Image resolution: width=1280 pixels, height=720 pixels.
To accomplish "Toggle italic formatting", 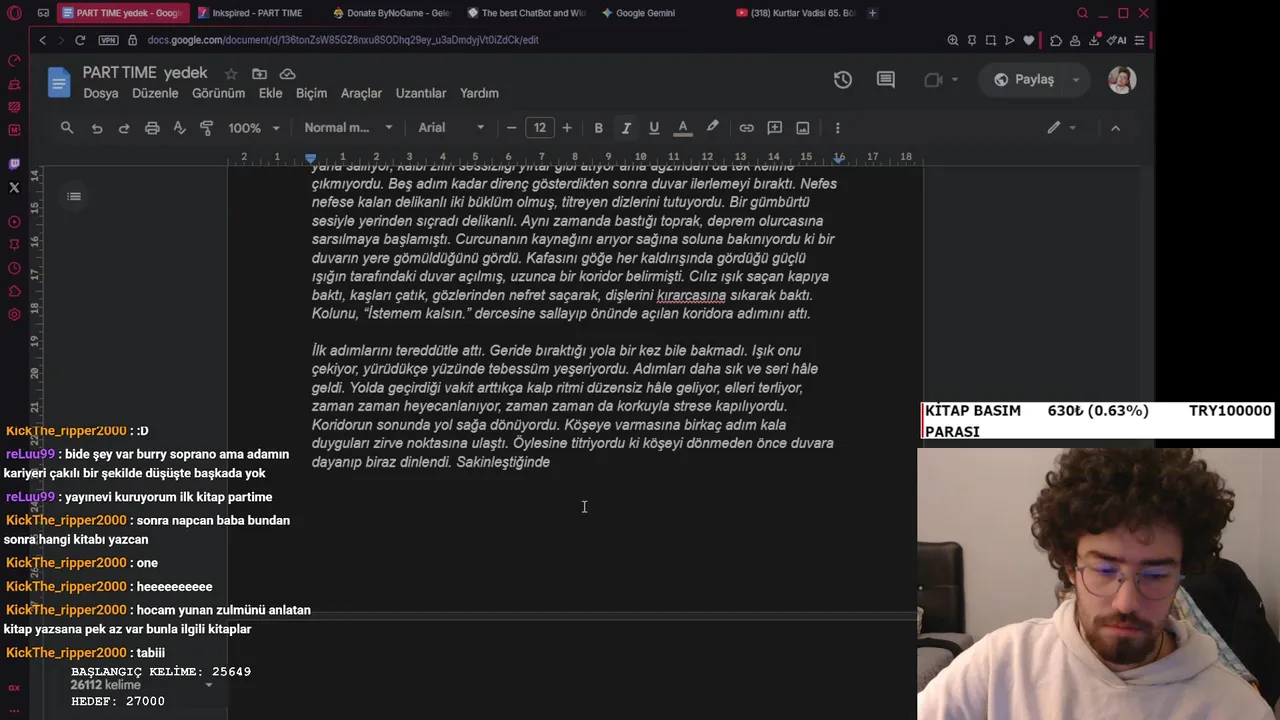I will pyautogui.click(x=626, y=128).
